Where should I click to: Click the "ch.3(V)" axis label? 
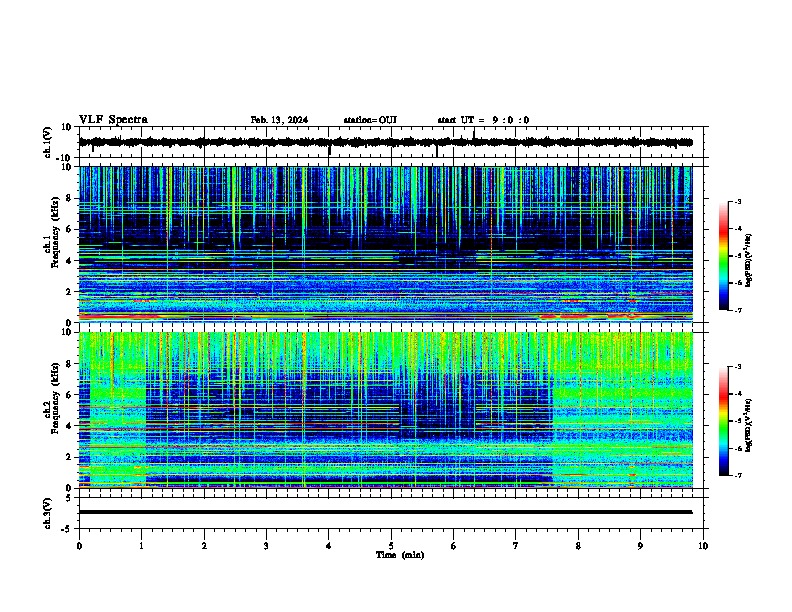pos(48,514)
